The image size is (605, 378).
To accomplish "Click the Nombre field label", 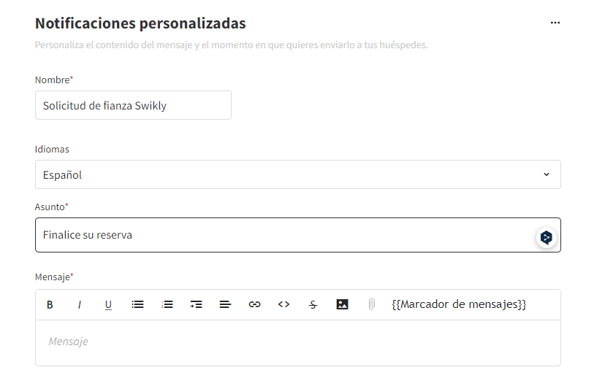I will [x=54, y=80].
